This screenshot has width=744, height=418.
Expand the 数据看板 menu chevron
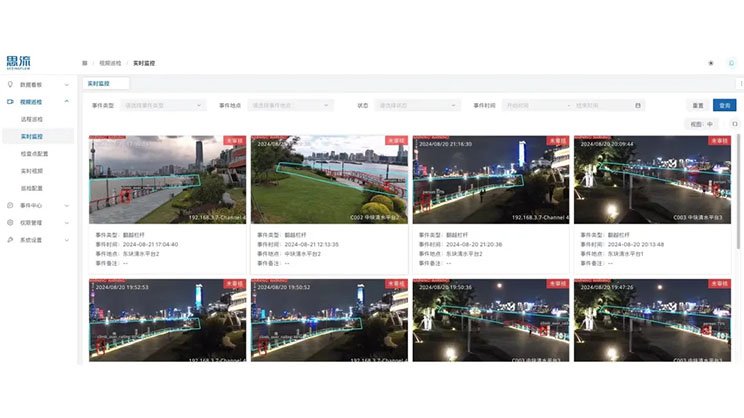[x=66, y=85]
